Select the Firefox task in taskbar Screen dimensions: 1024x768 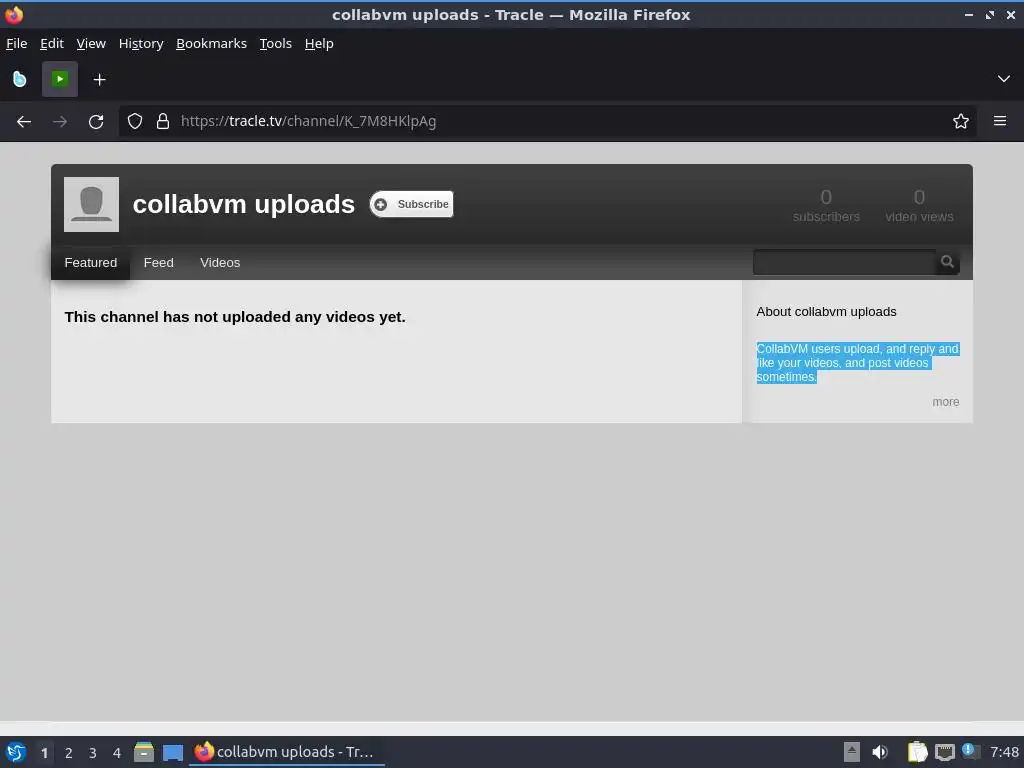(287, 752)
